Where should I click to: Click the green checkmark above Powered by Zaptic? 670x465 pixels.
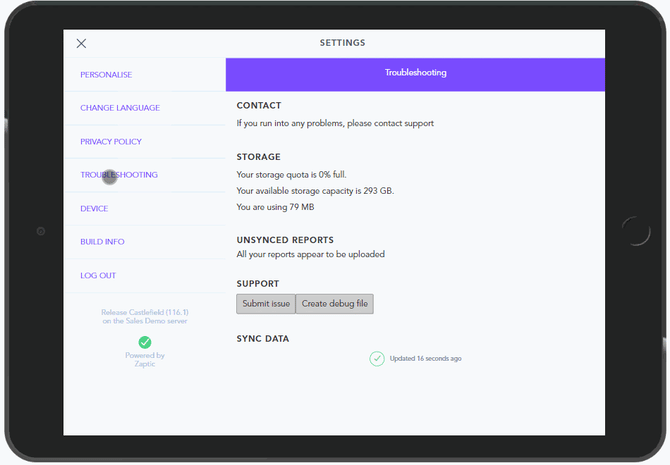[145, 342]
